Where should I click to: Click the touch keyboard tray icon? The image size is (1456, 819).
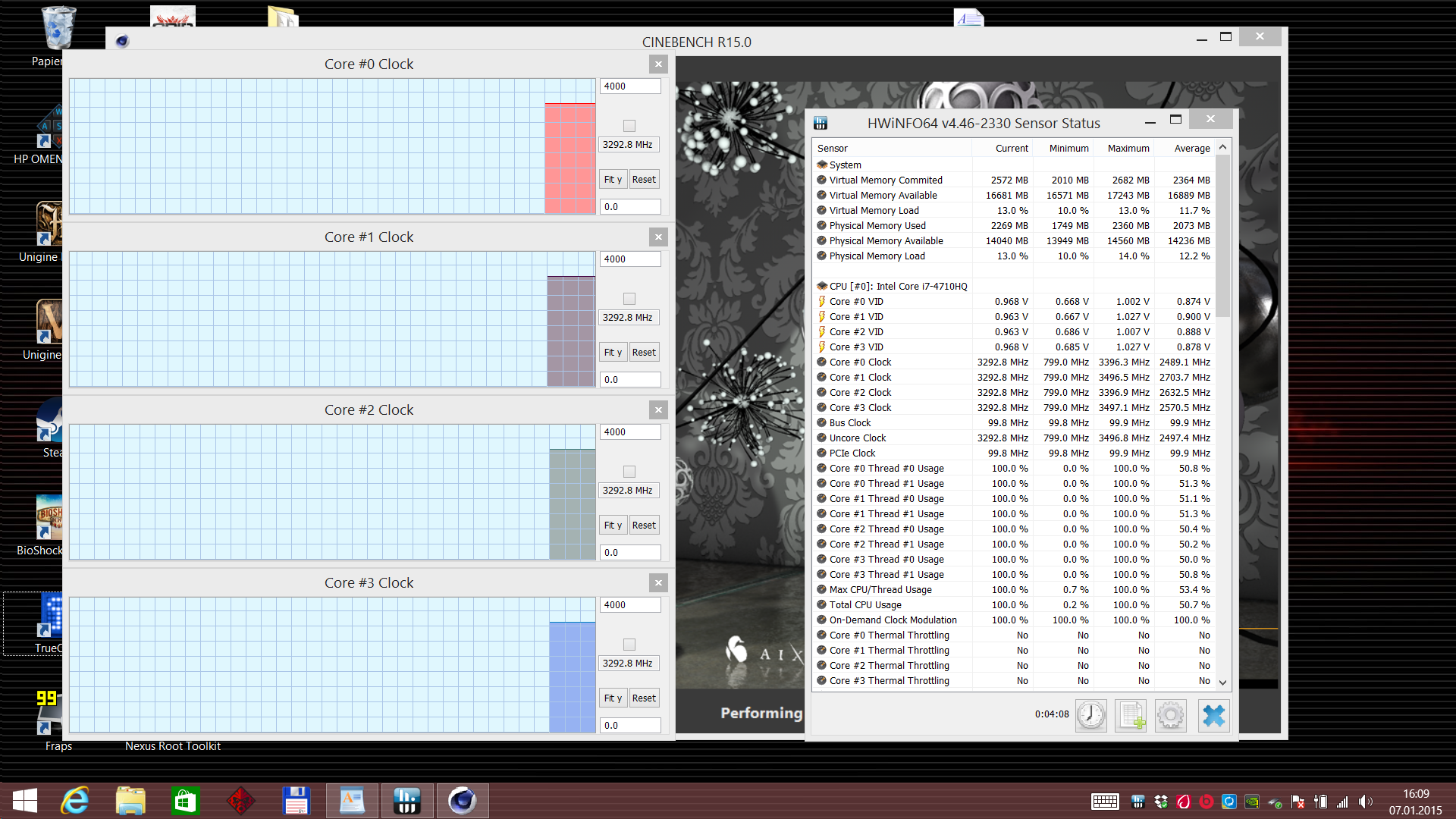pos(1105,802)
